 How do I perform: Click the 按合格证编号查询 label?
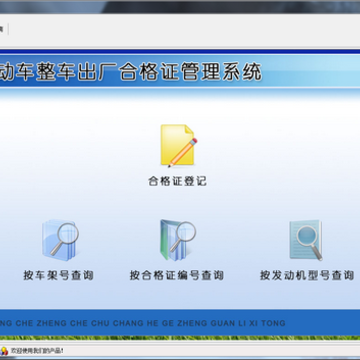pos(177,276)
